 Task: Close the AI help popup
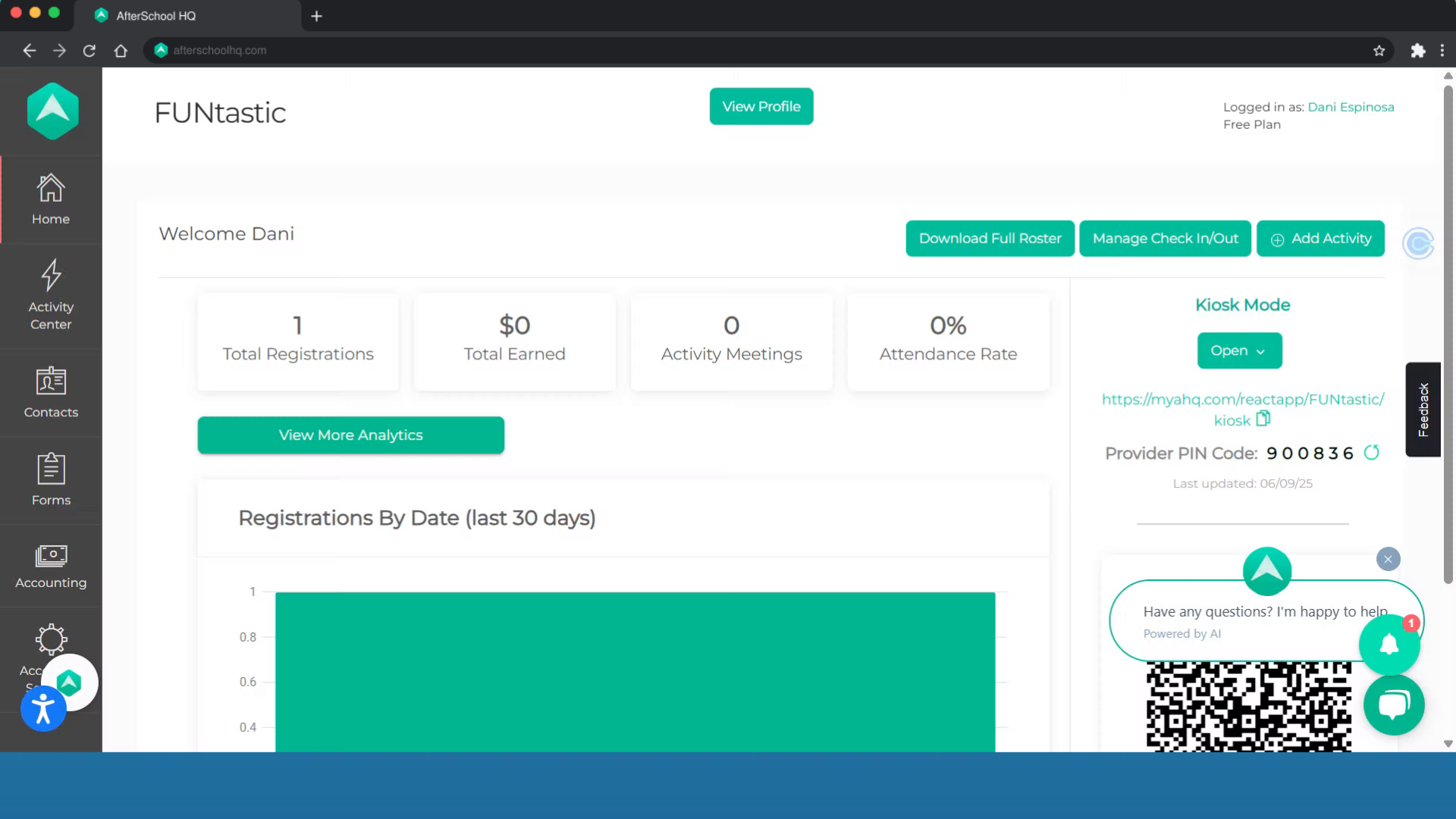point(1388,560)
